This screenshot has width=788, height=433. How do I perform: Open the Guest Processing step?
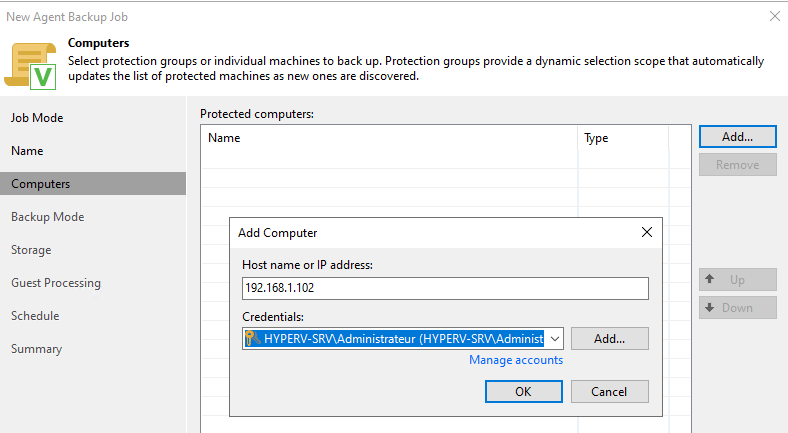(x=56, y=283)
